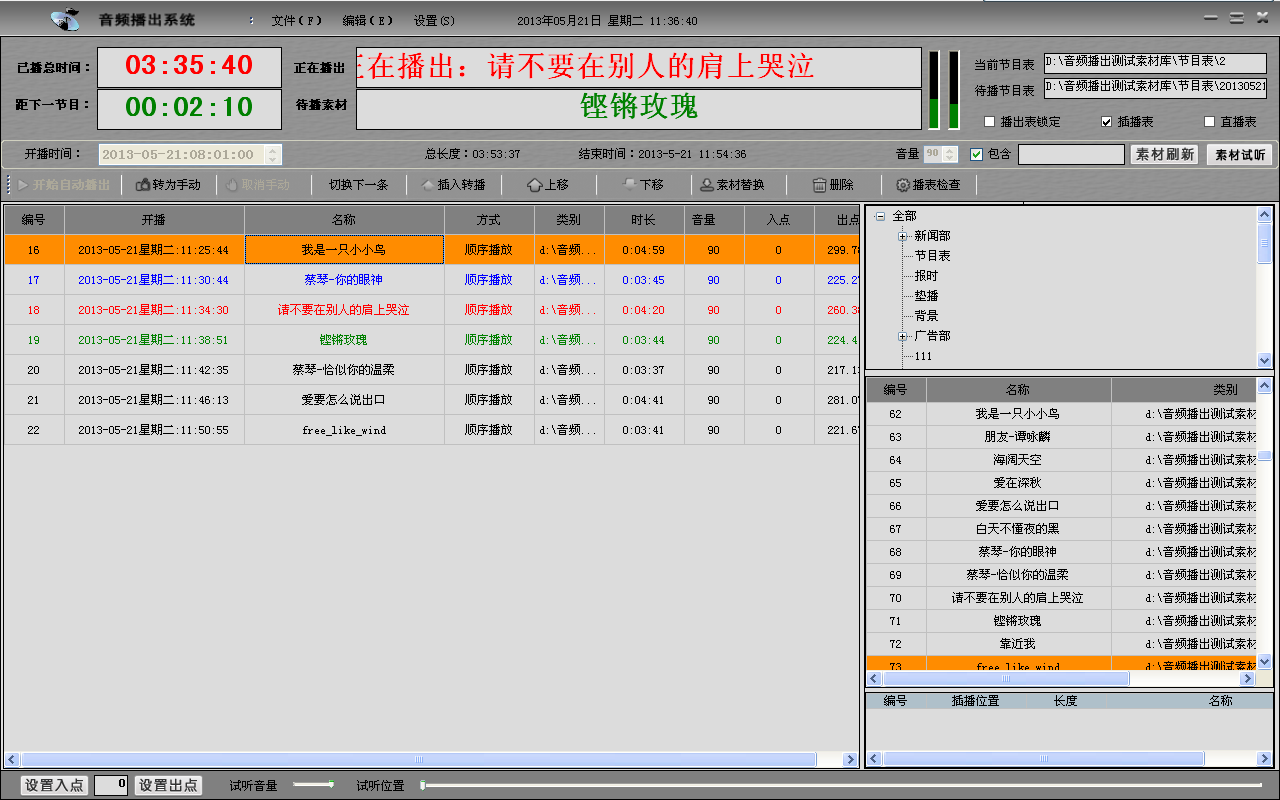The width and height of the screenshot is (1280, 800).
Task: Move the item down with 下移
Action: tap(629, 185)
